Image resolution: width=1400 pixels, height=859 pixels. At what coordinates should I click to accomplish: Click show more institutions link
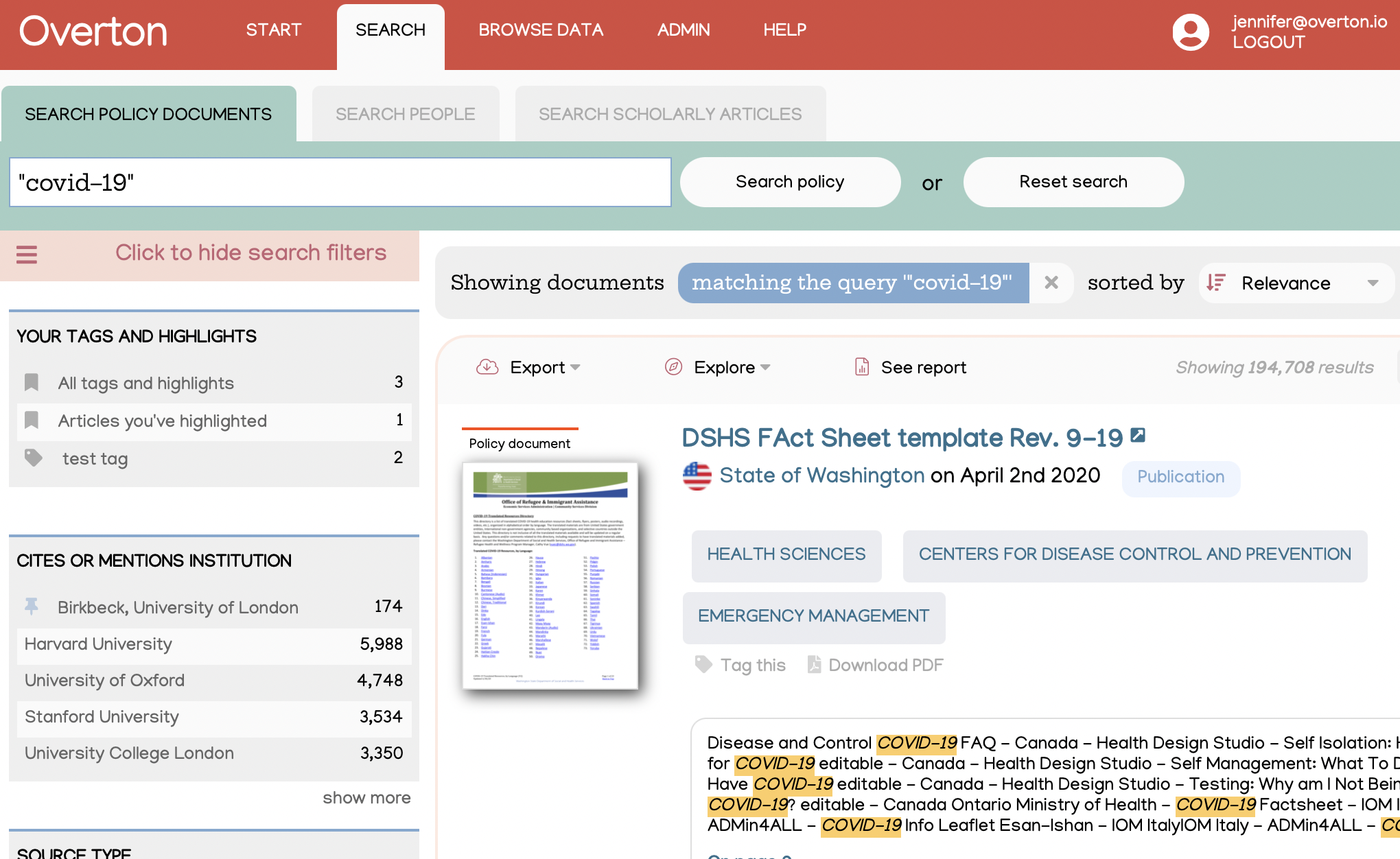click(366, 797)
